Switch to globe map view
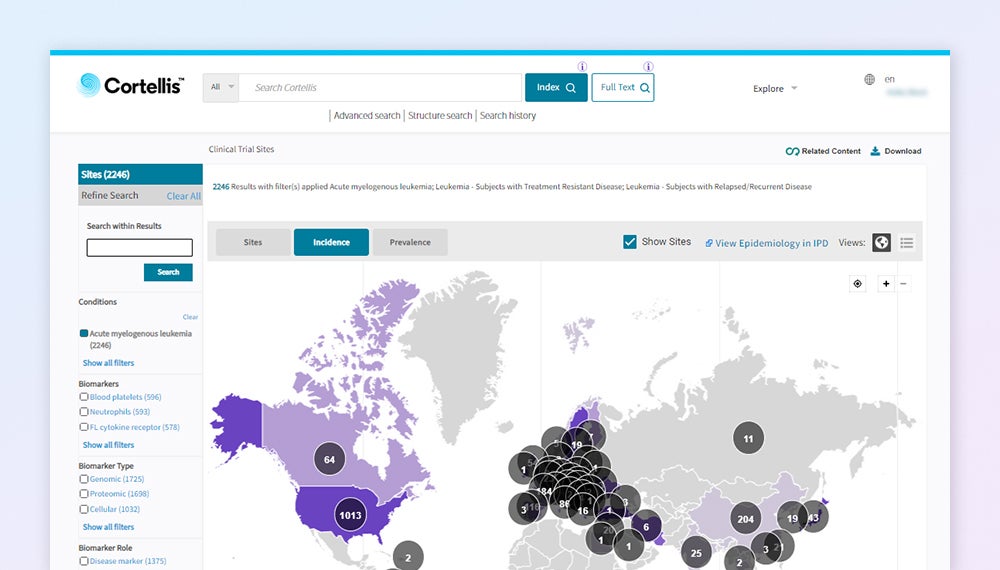 (x=881, y=242)
